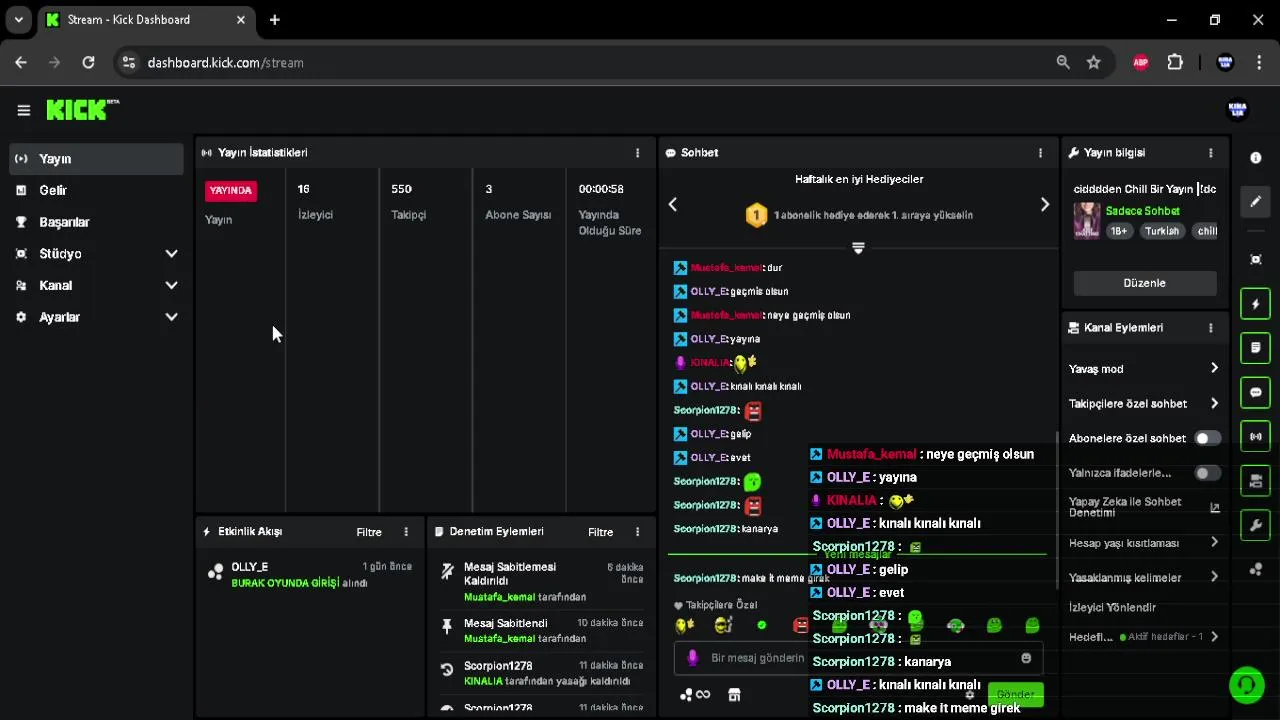
Task: Open Yasaklanmış kelimeler settings
Action: pos(1144,578)
